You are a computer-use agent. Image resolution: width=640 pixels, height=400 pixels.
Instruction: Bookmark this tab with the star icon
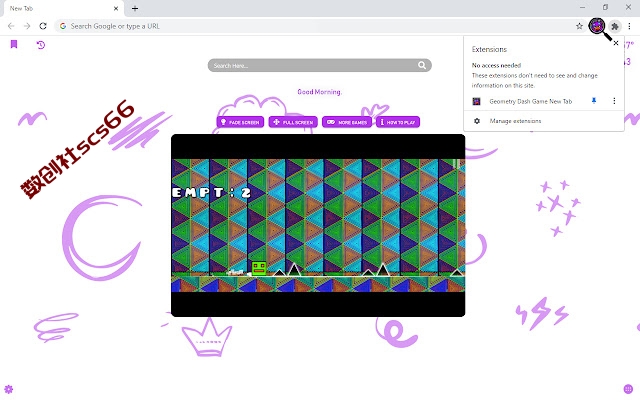coord(579,26)
